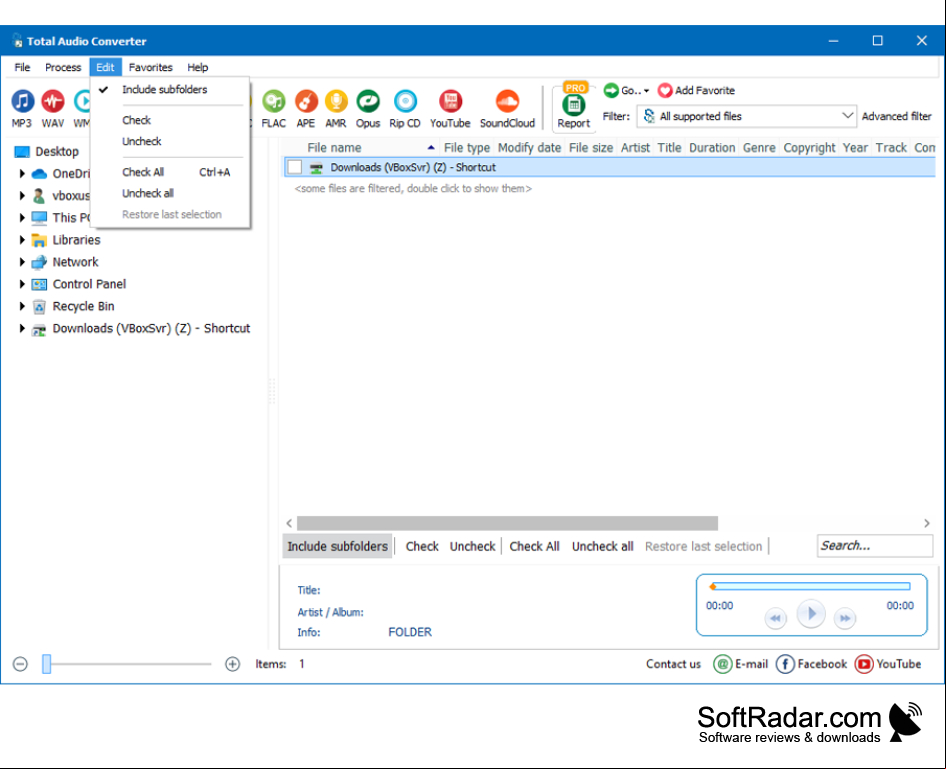This screenshot has height=769, width=946.
Task: Expand Downloads (VBoxSvr) shortcut tree node
Action: (x=22, y=328)
